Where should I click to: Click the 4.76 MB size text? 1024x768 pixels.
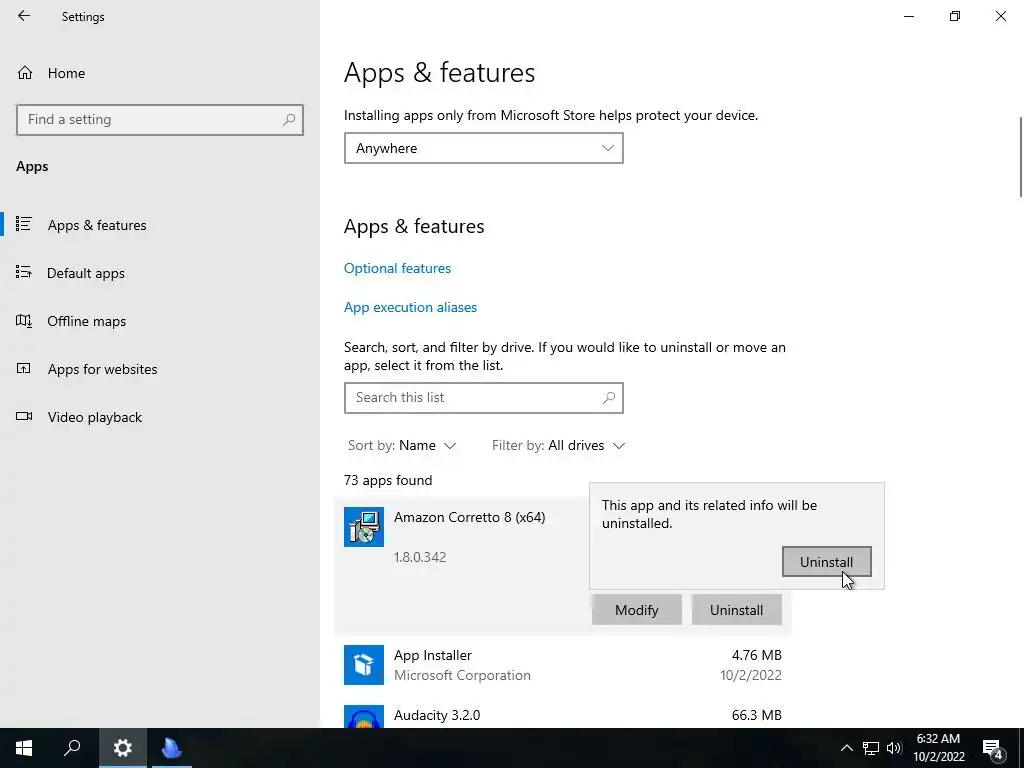point(757,655)
